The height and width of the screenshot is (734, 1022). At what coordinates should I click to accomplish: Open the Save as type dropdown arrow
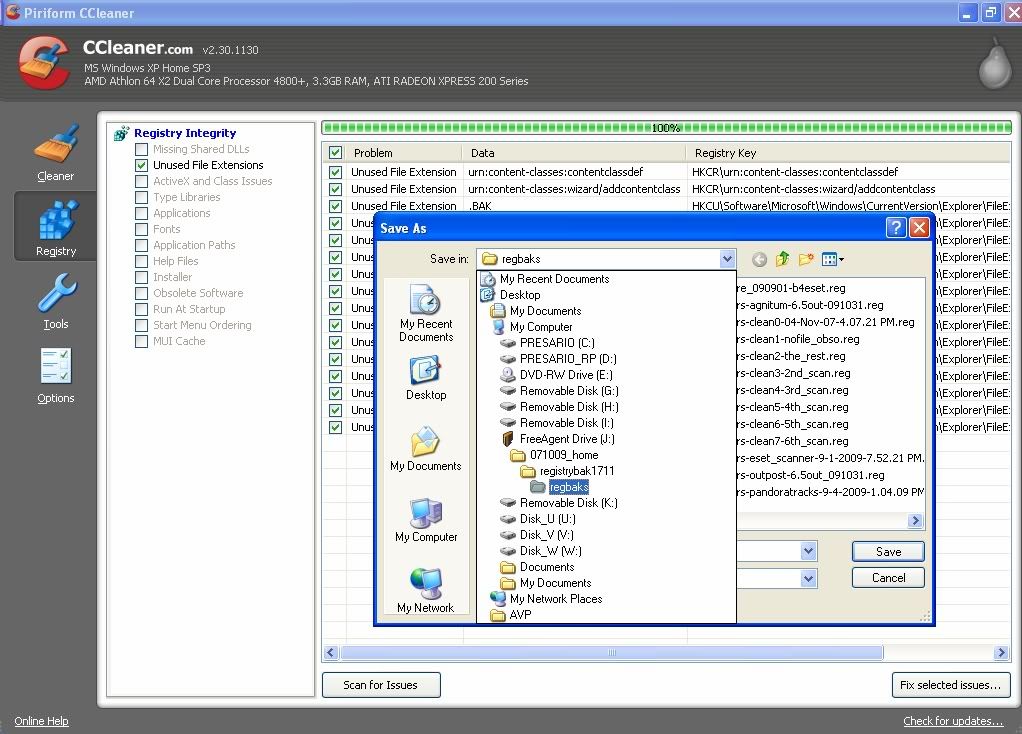808,578
